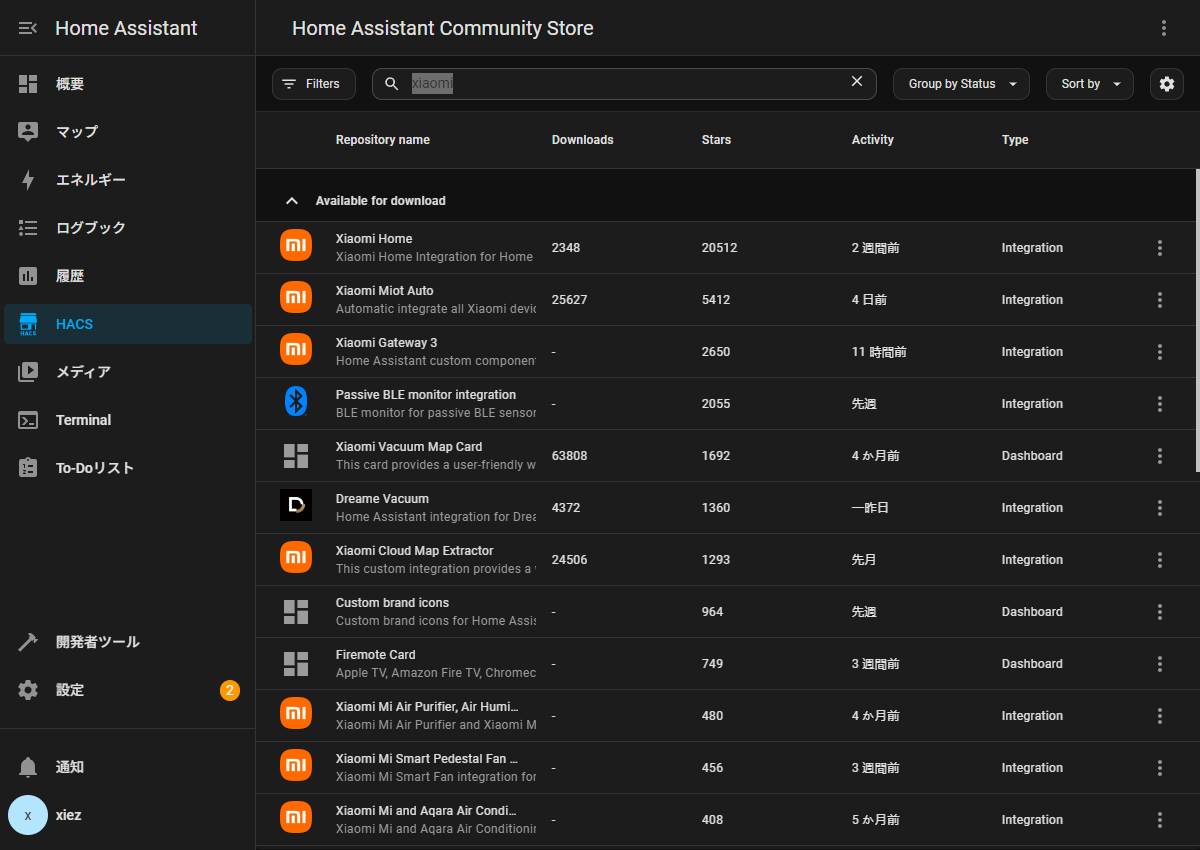Image resolution: width=1200 pixels, height=850 pixels.
Task: Collapse the Home Assistant sidebar menu icon
Action: tap(28, 28)
